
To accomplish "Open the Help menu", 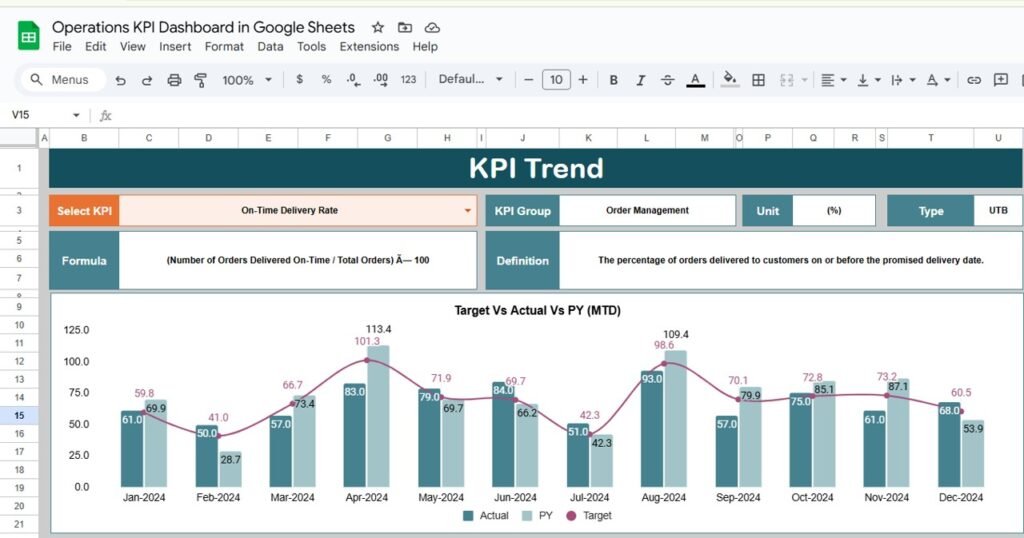I will [424, 46].
